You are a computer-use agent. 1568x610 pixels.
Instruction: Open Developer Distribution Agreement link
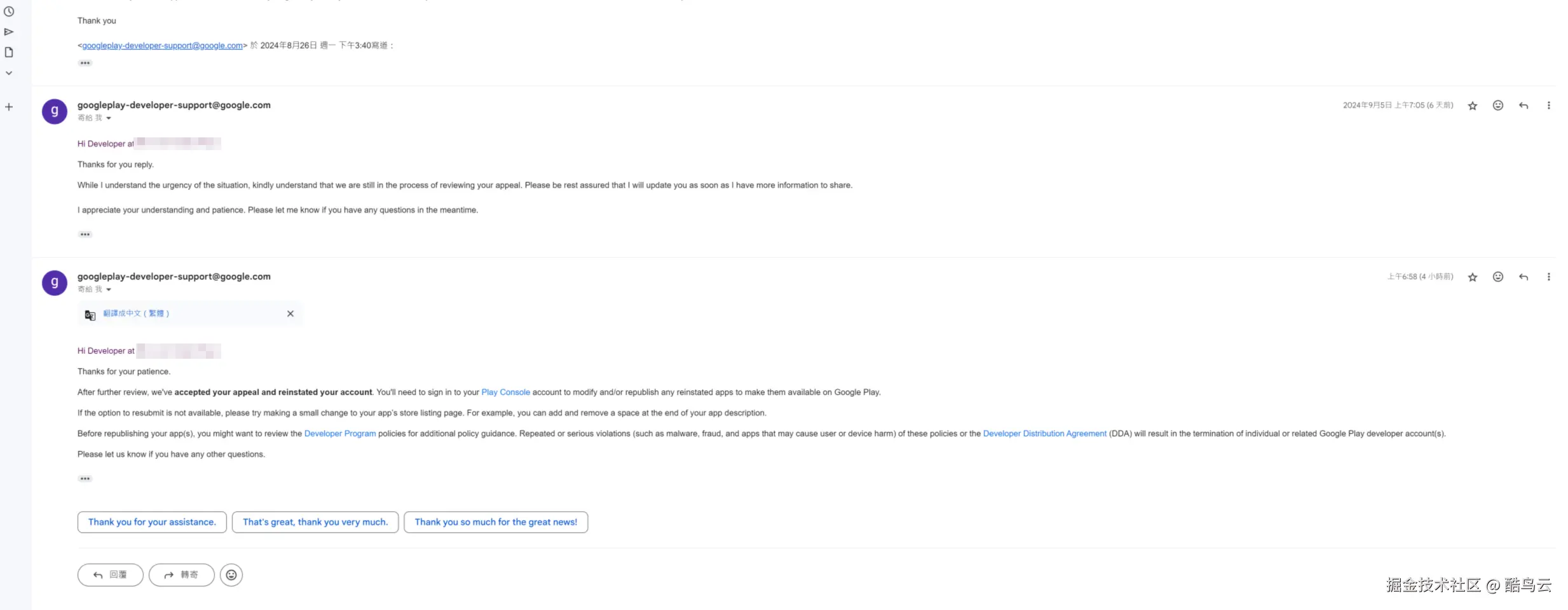1044,434
